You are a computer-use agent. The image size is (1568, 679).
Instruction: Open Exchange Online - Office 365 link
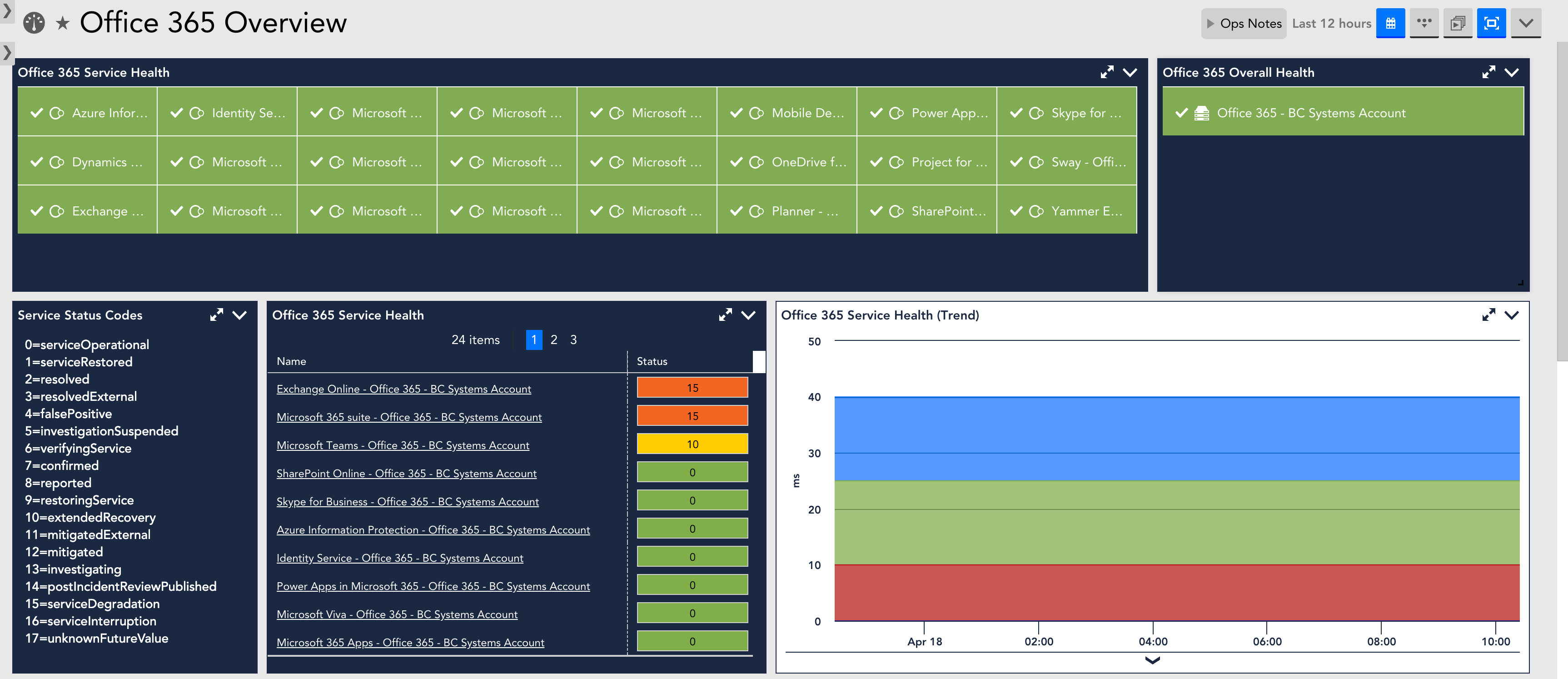click(x=403, y=389)
